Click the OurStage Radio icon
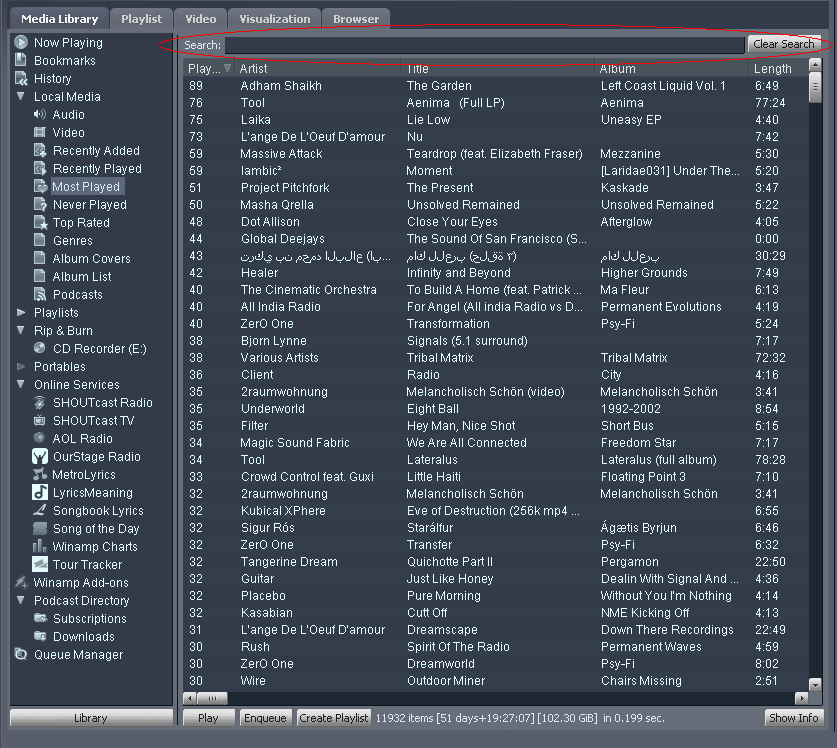The width and height of the screenshot is (837, 748). tap(40, 456)
